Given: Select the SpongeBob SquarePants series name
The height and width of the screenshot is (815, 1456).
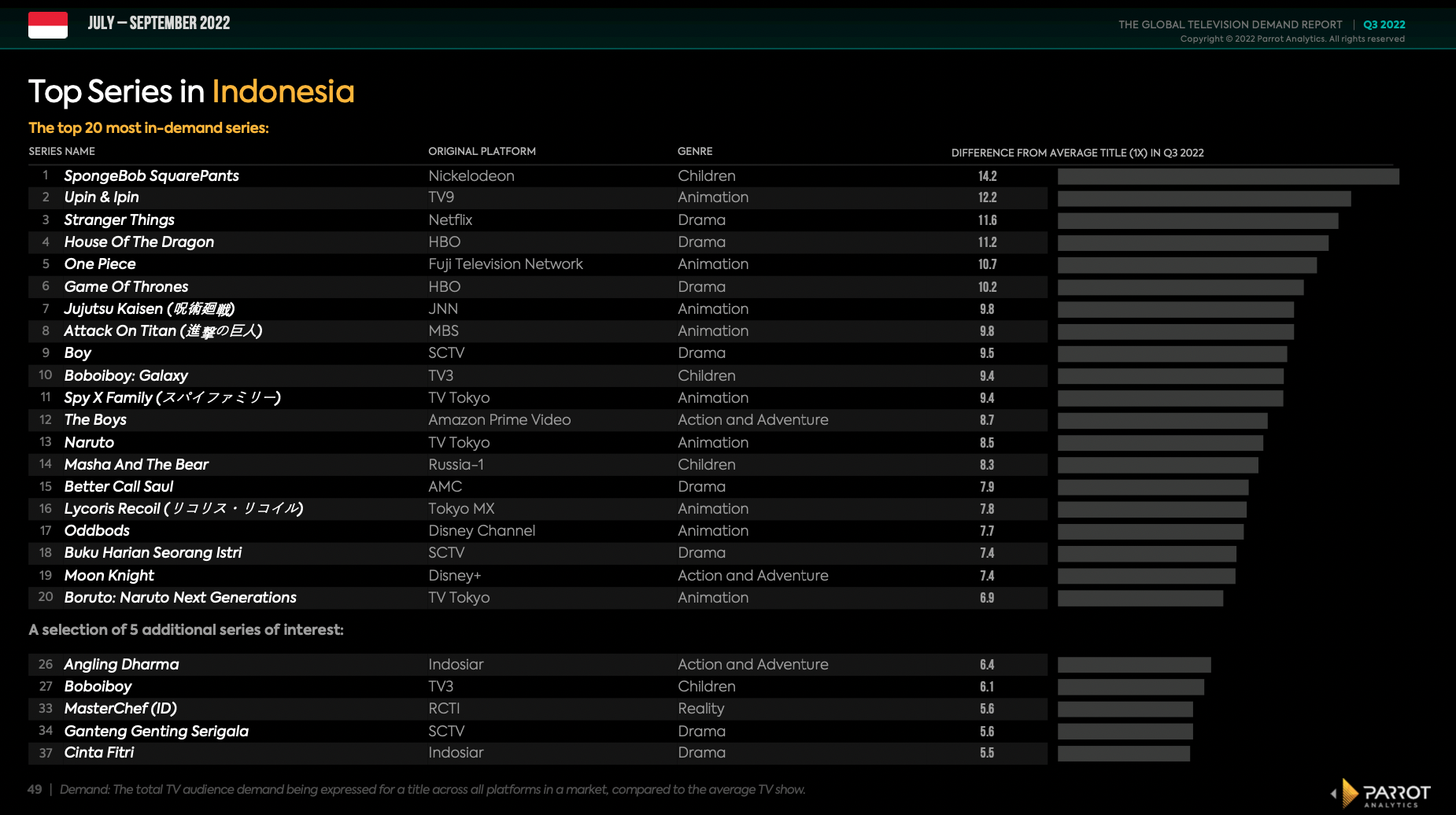Looking at the screenshot, I should pyautogui.click(x=151, y=175).
